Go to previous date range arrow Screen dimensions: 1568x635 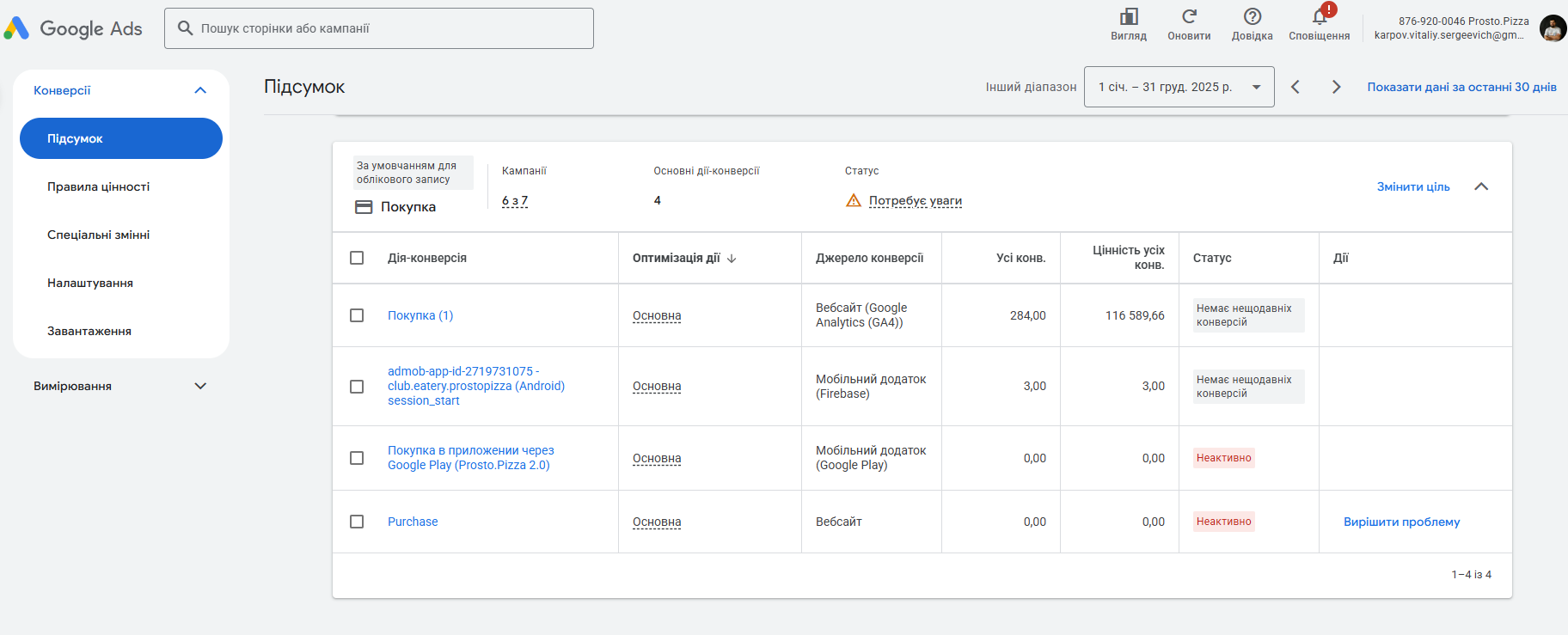coord(1295,87)
